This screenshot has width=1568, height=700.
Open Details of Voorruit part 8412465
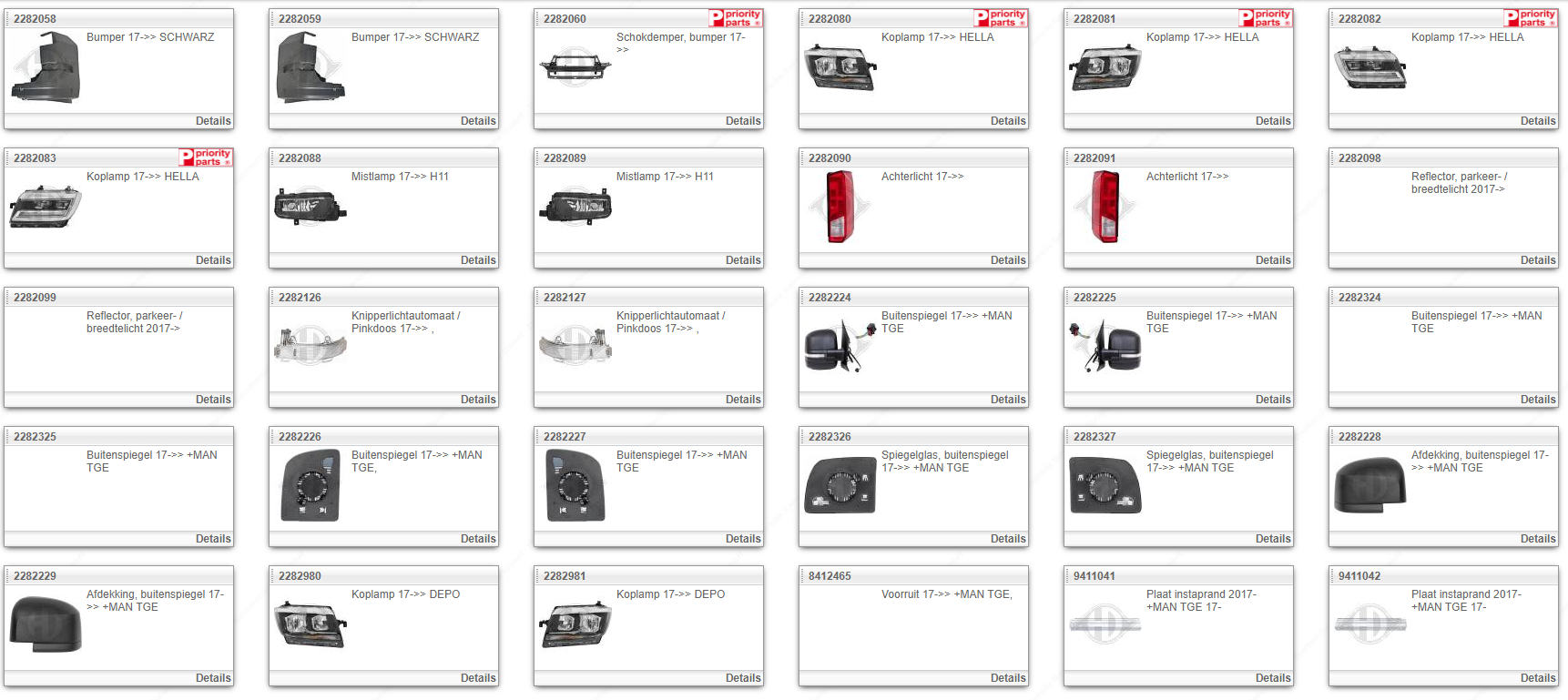(x=1008, y=678)
